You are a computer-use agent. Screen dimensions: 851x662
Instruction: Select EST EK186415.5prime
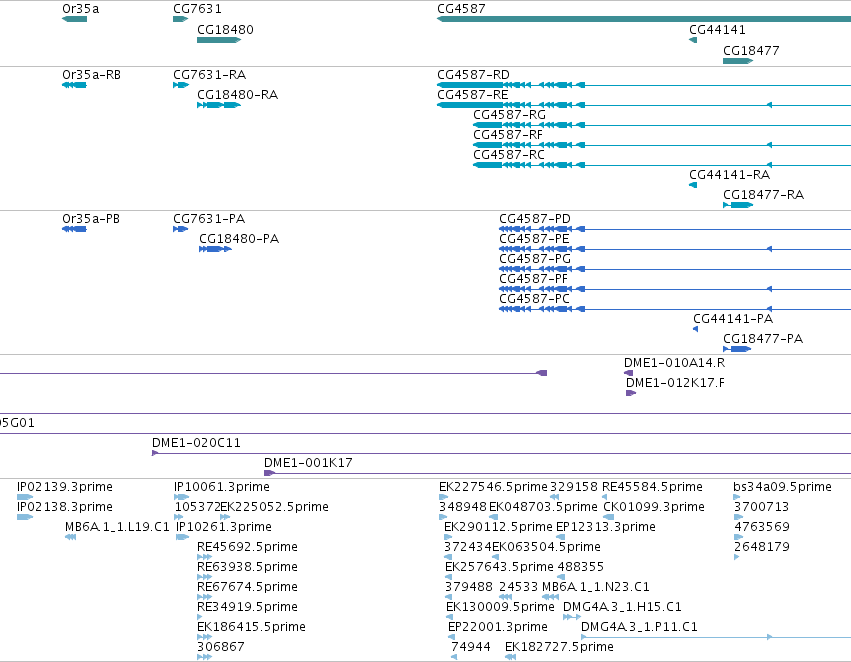click(204, 638)
